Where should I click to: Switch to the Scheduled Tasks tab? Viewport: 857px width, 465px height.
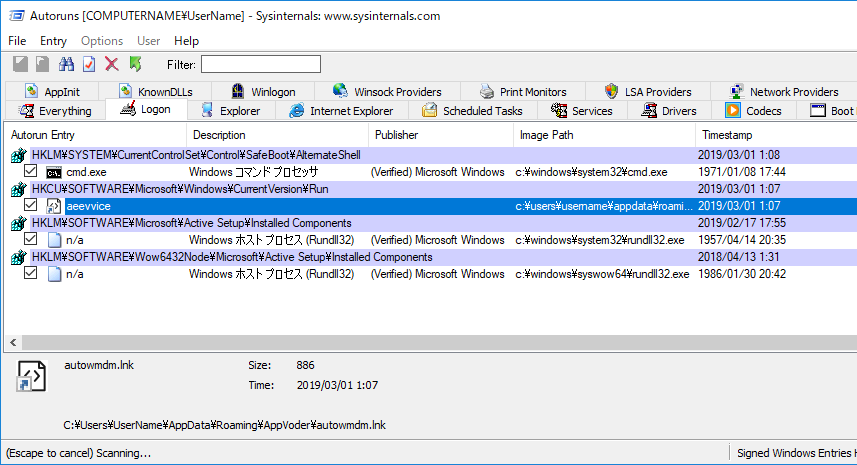tap(473, 111)
